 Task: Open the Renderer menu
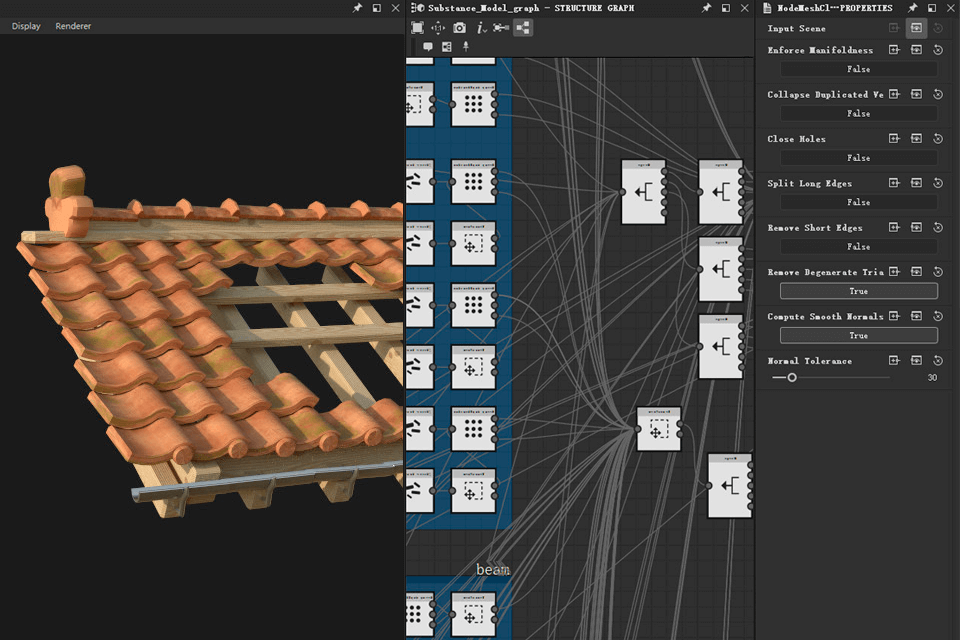(73, 26)
